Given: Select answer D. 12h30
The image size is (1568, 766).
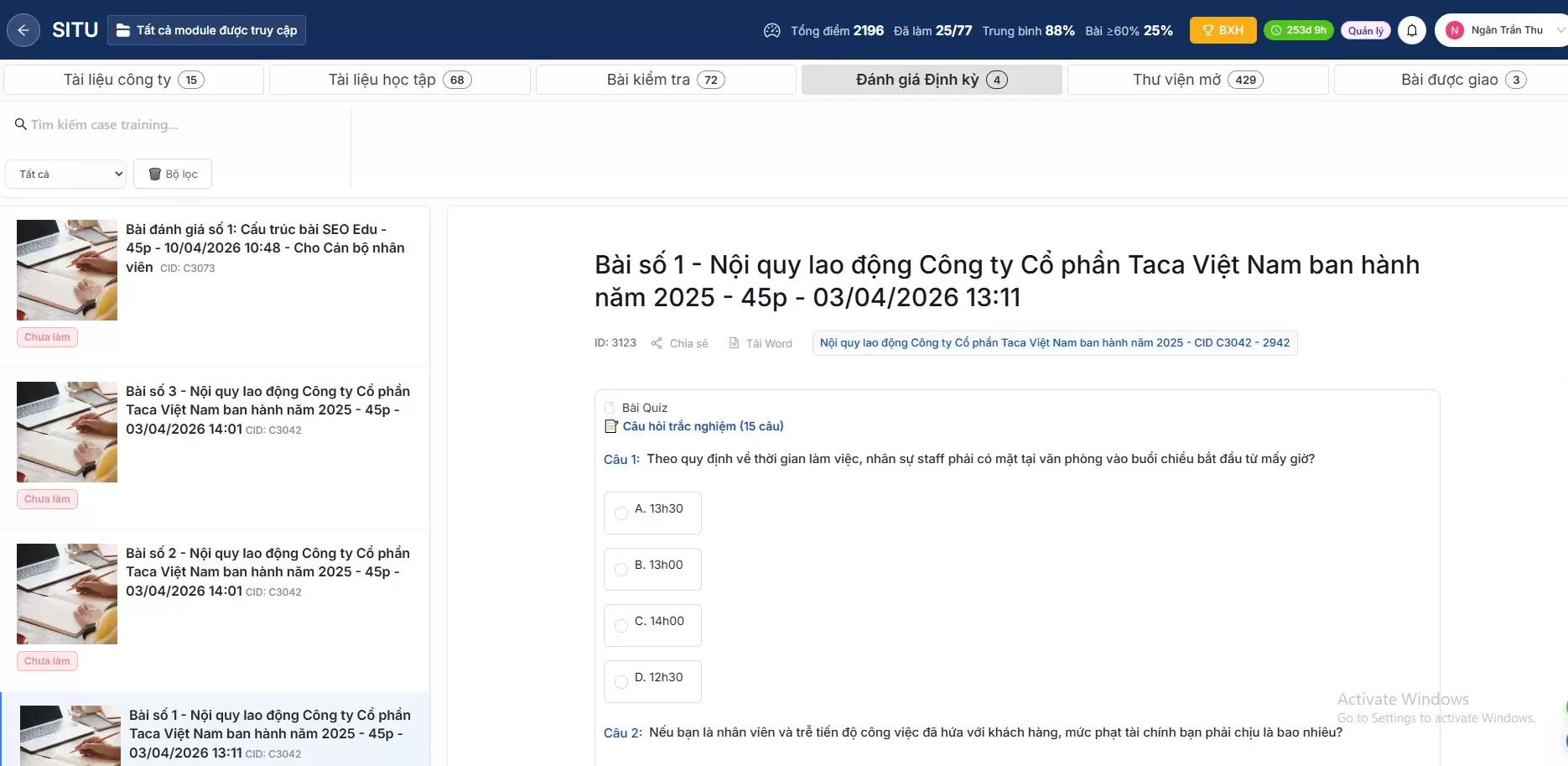Looking at the screenshot, I should pyautogui.click(x=652, y=681).
